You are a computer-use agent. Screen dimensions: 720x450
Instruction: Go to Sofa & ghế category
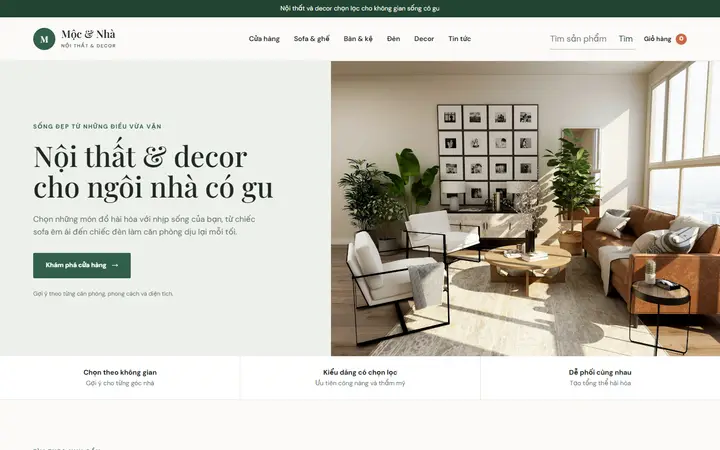[311, 39]
